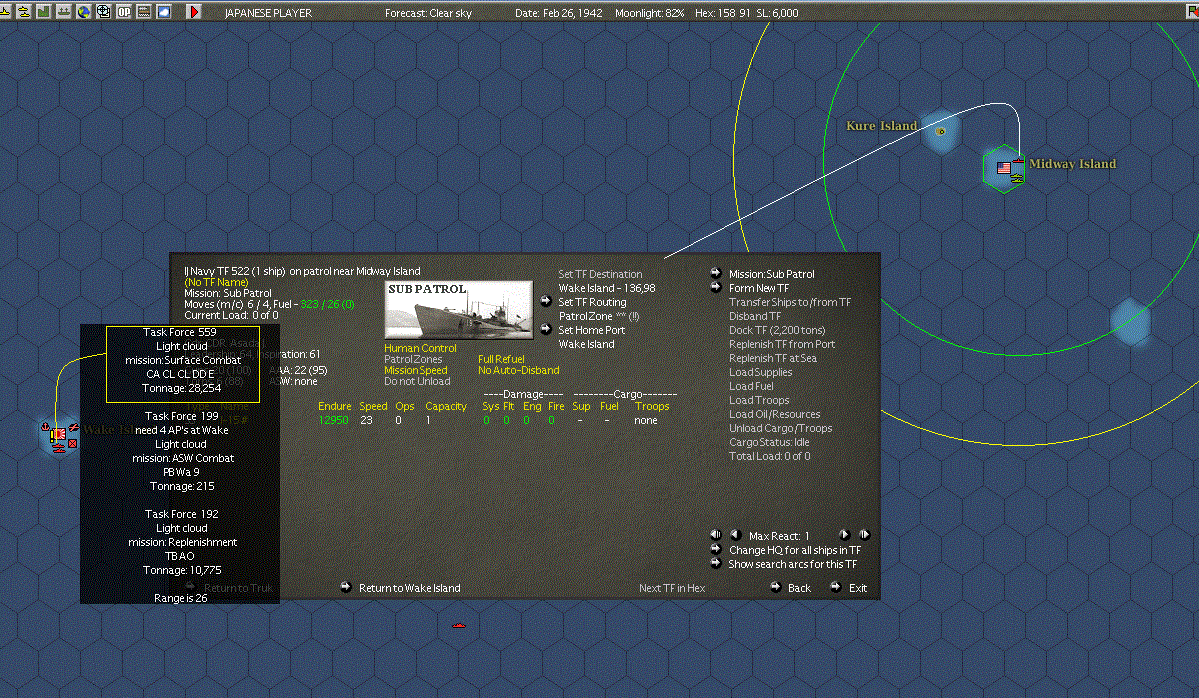This screenshot has width=1199, height=698.
Task: Click arrow icon beside Return to Wake Island
Action: (x=346, y=587)
